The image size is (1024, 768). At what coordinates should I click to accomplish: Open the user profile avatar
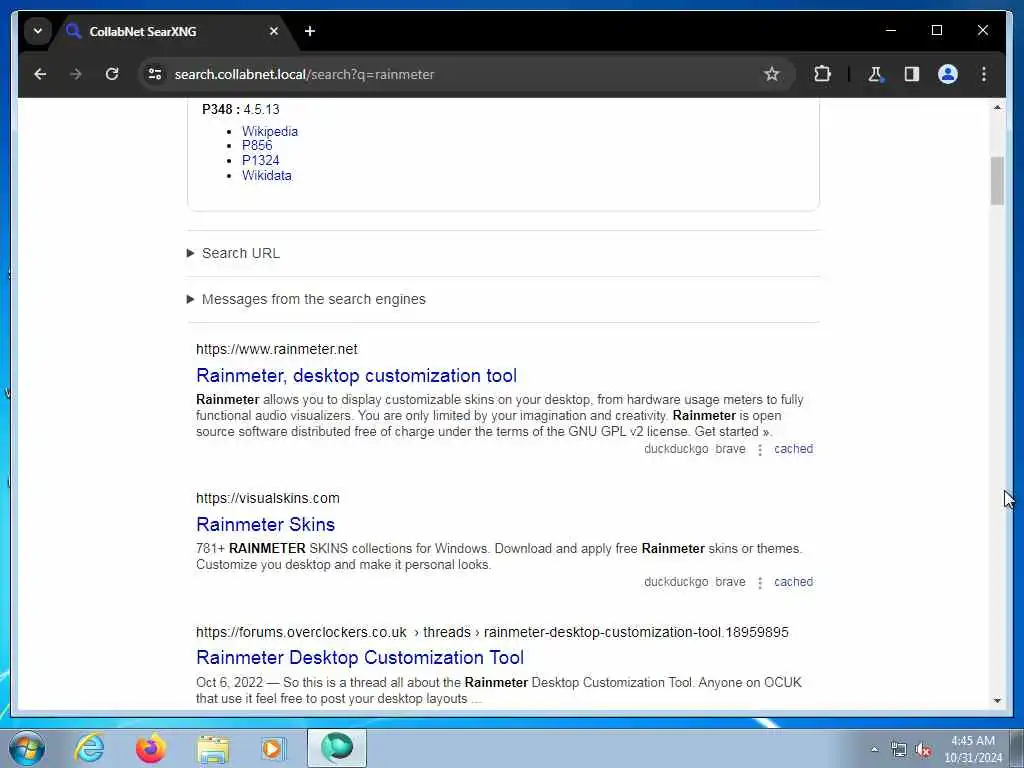[x=948, y=74]
